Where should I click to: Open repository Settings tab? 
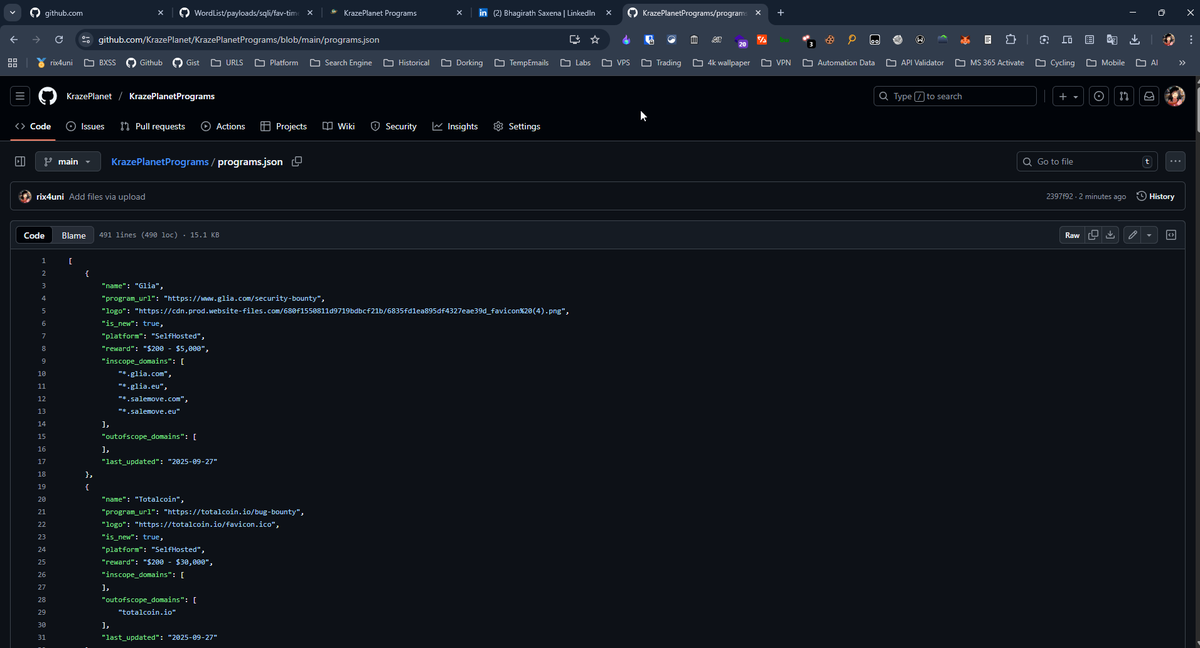tap(517, 127)
